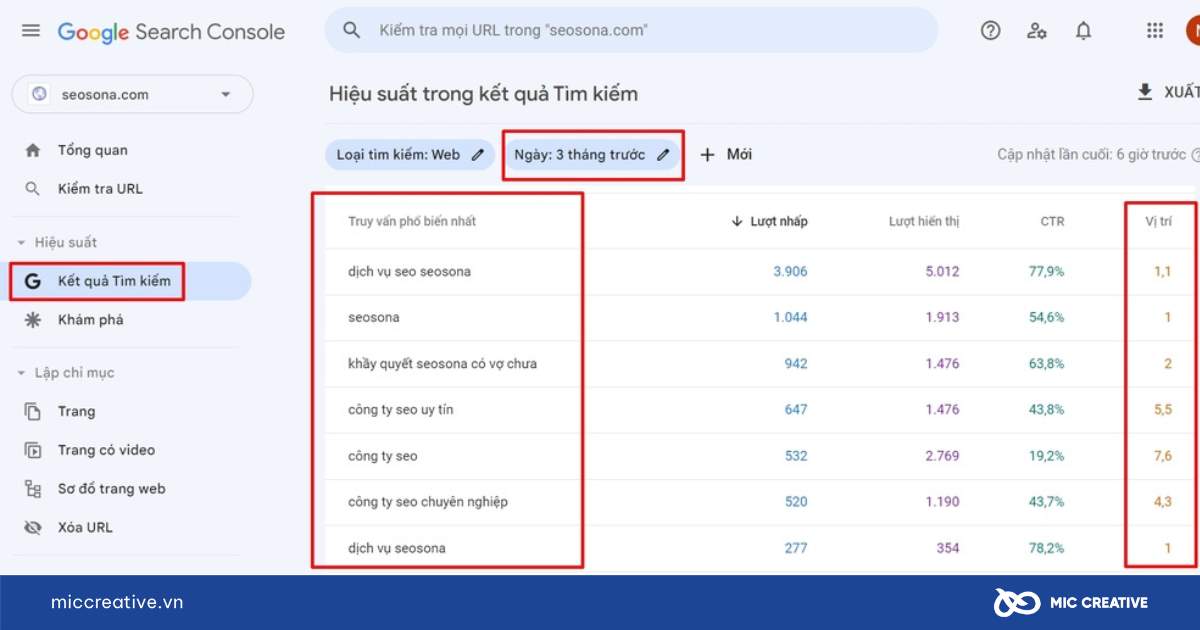Collapse the Lập chỉ mục section
Viewport: 1200px width, 630px height.
point(67,373)
